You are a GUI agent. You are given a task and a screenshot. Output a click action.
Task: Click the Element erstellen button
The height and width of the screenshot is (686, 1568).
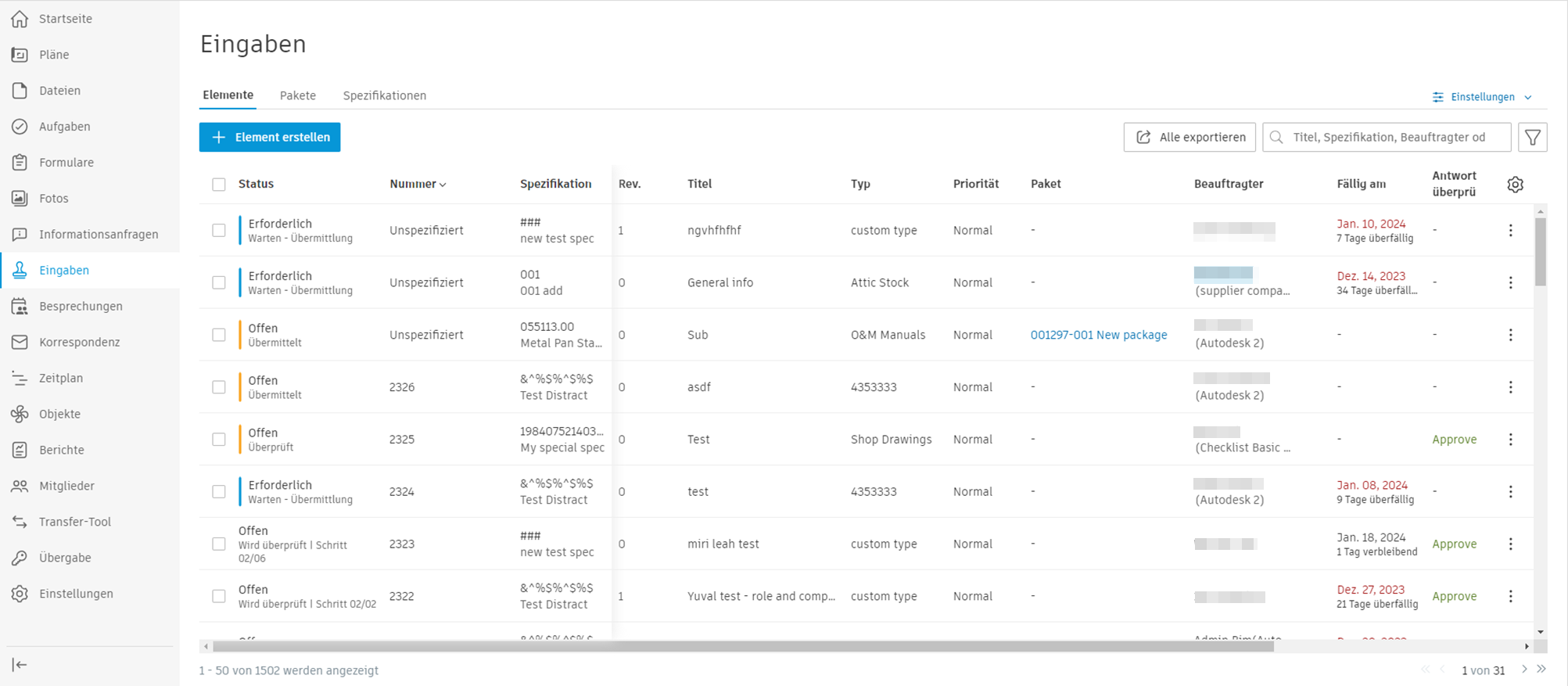270,137
